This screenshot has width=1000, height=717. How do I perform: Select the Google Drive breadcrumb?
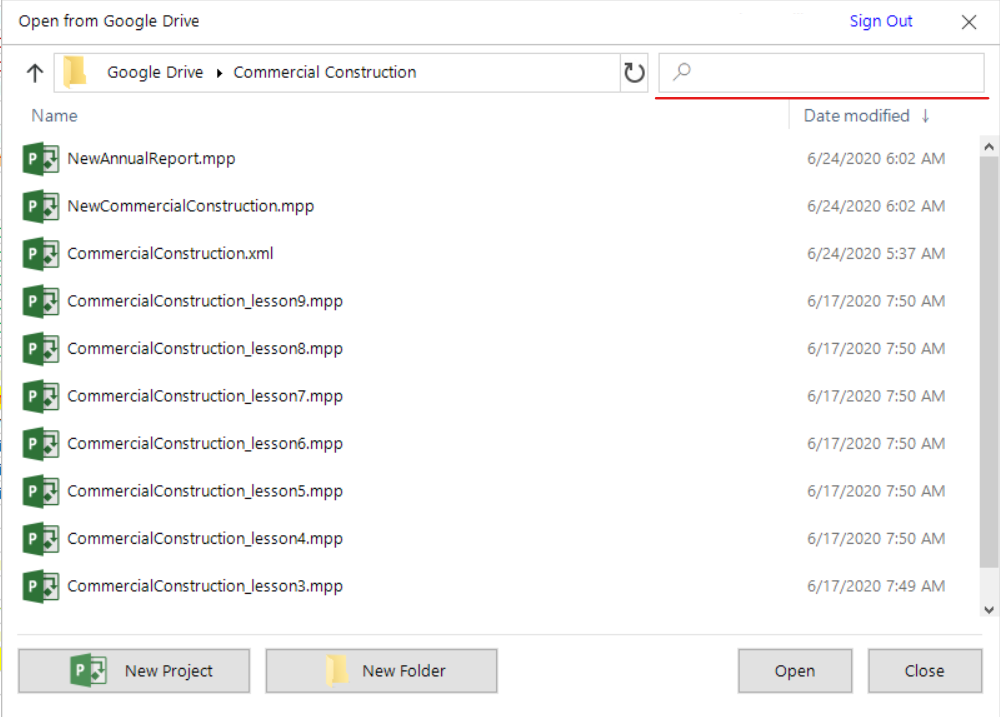(155, 73)
